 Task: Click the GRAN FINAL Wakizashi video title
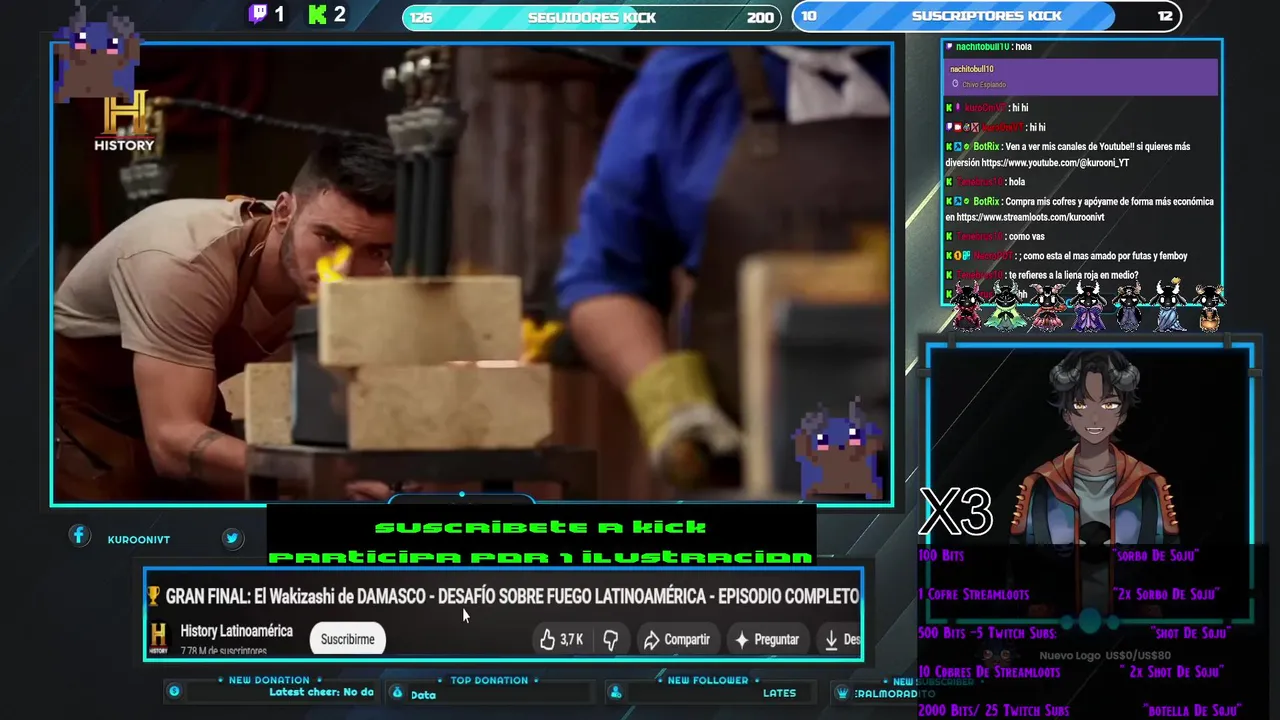point(512,596)
